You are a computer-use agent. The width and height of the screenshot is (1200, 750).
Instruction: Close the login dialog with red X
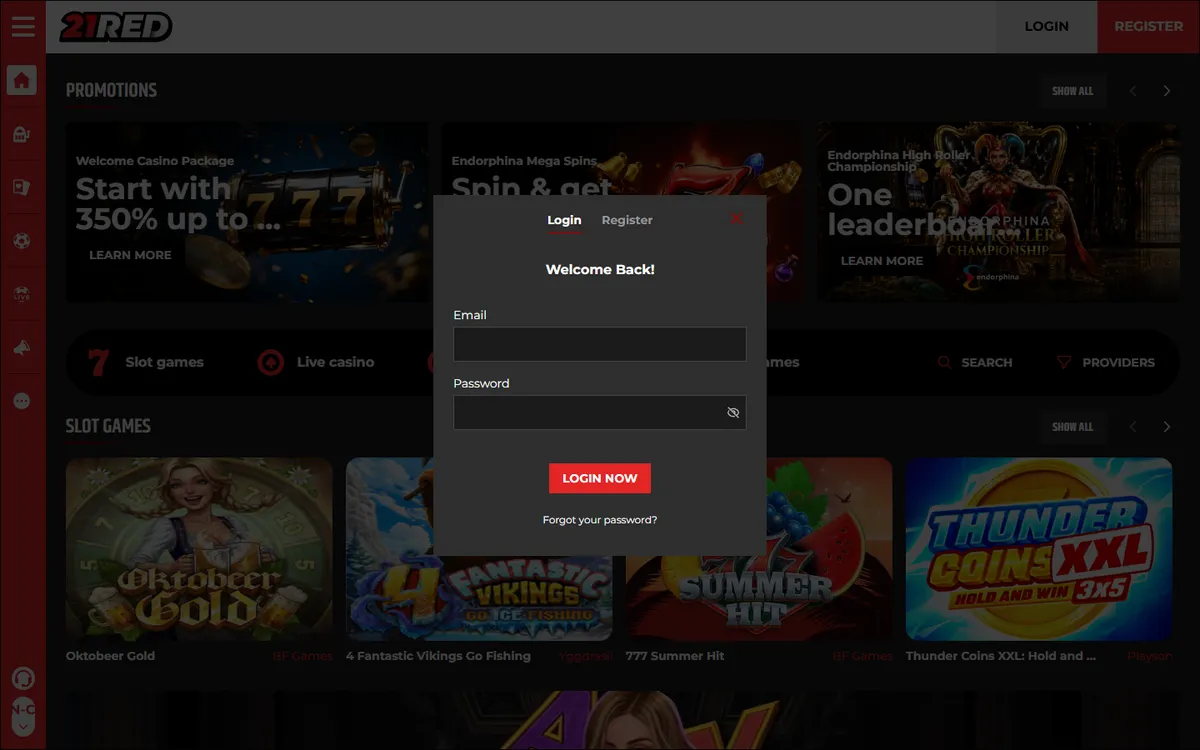coord(737,218)
